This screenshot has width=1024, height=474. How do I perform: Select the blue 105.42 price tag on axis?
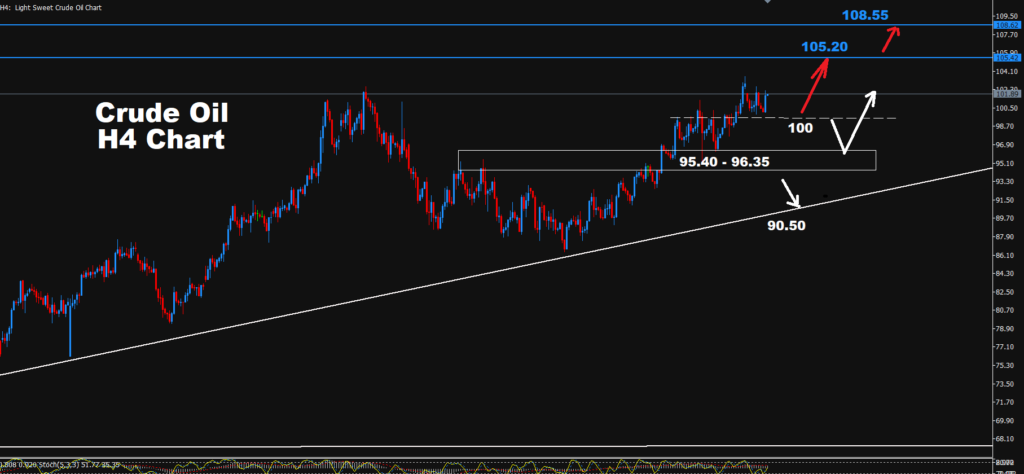pyautogui.click(x=1008, y=57)
